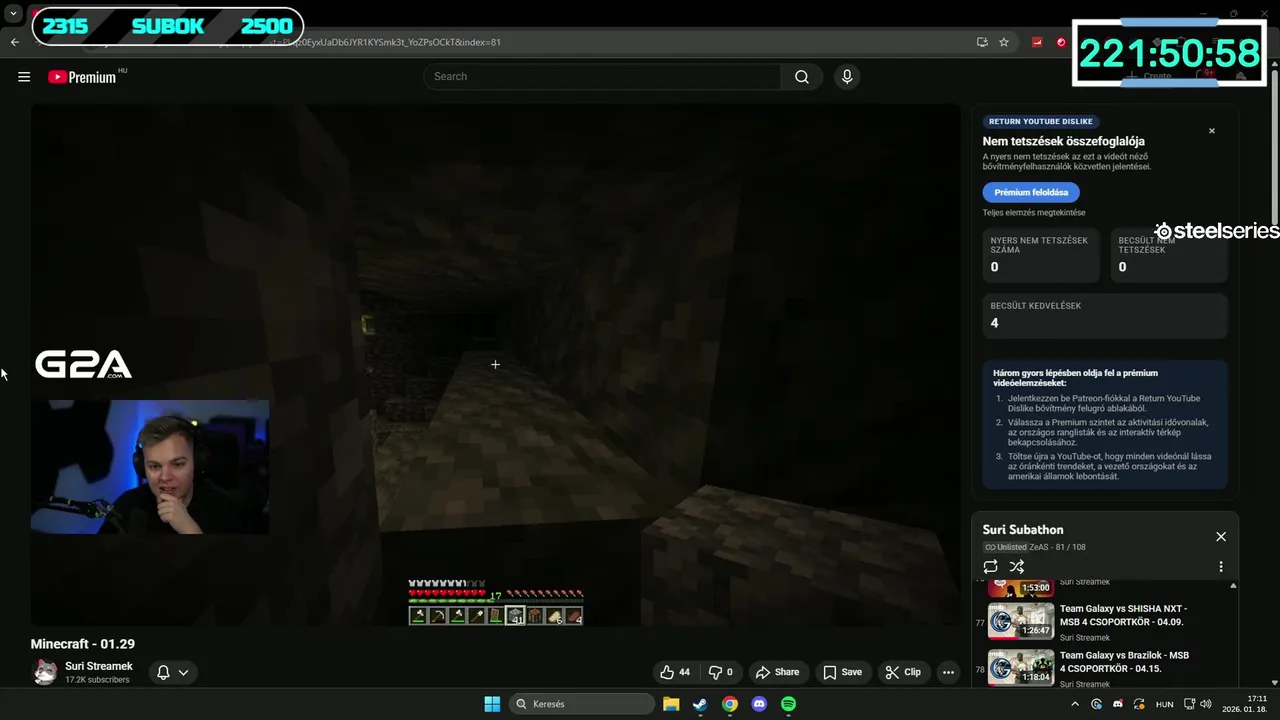Open network status tray icon
Viewport: 1280px width, 720px height.
[x=1189, y=704]
